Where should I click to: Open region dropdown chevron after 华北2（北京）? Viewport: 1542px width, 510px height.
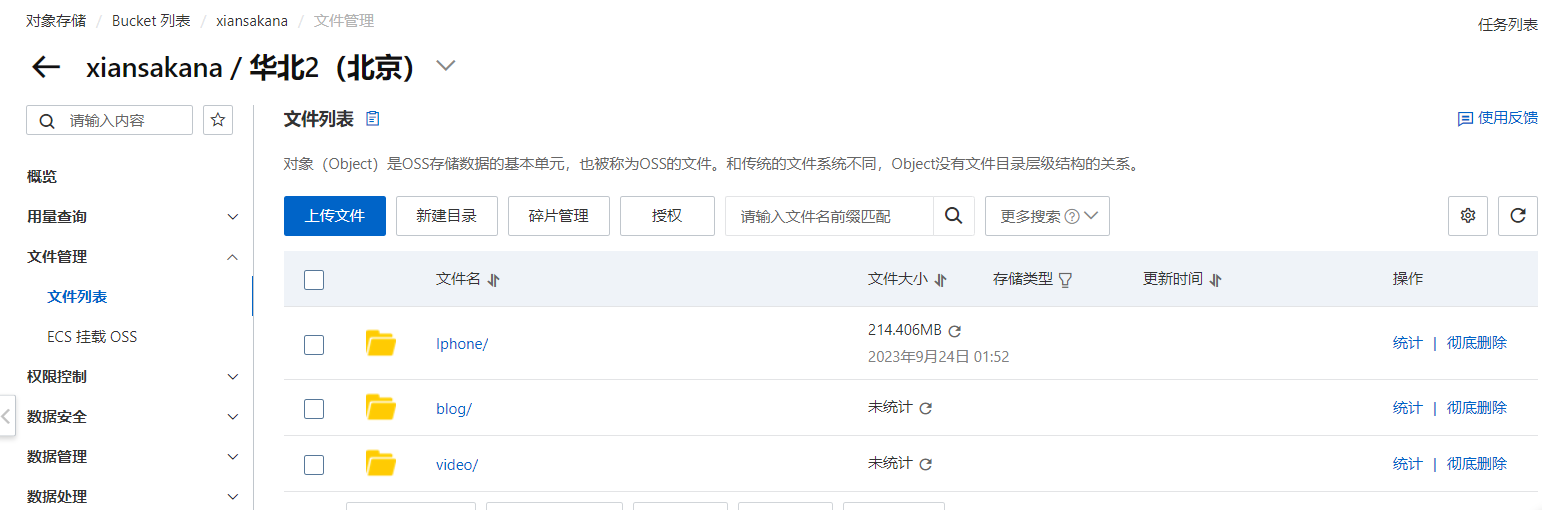446,66
